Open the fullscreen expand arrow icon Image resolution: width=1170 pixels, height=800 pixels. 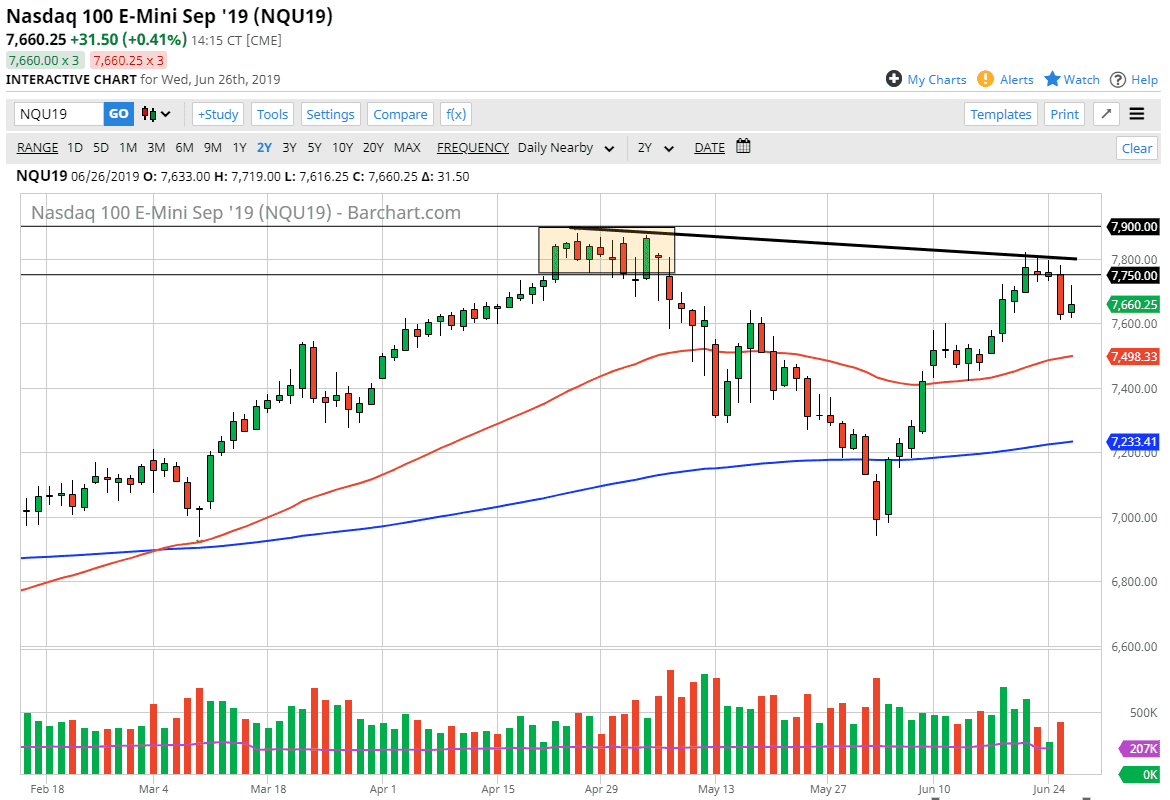1105,114
